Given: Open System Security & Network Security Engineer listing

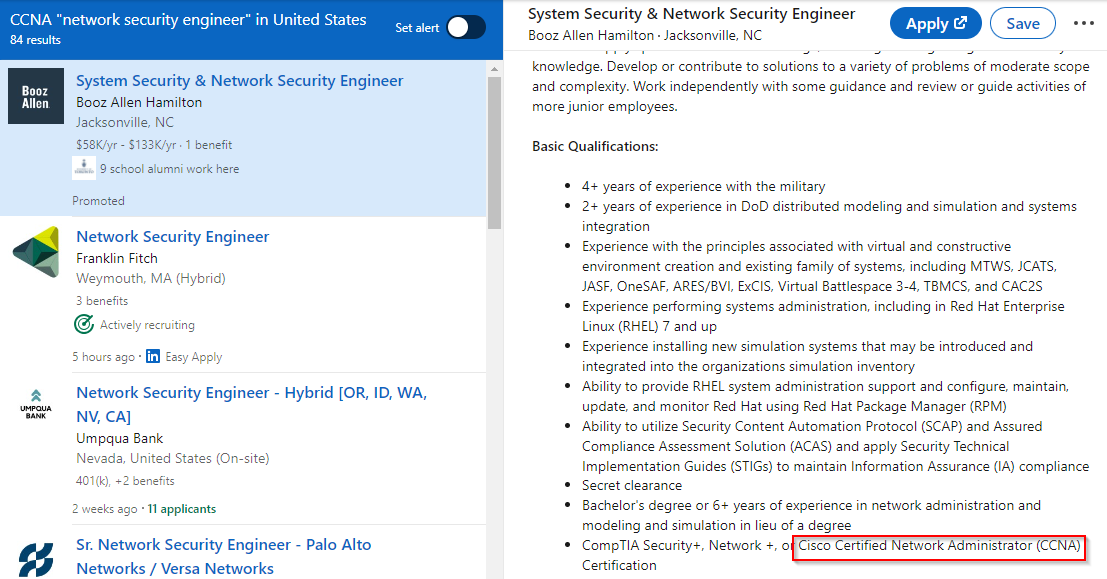Looking at the screenshot, I should click(239, 81).
